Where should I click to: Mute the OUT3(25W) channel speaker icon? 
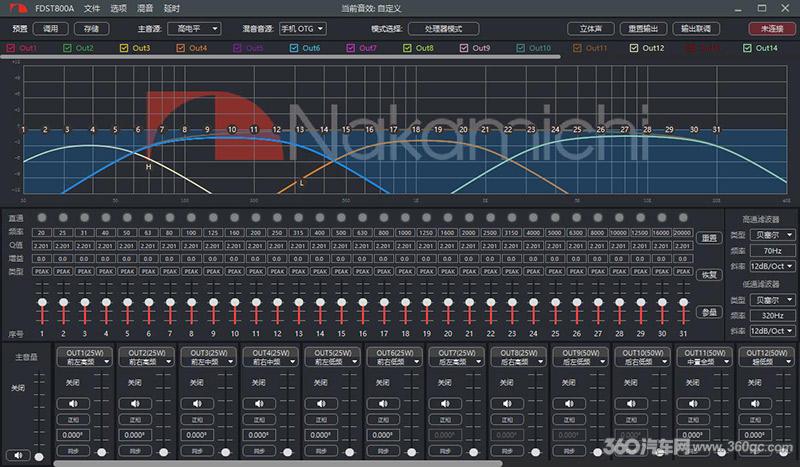pos(197,404)
